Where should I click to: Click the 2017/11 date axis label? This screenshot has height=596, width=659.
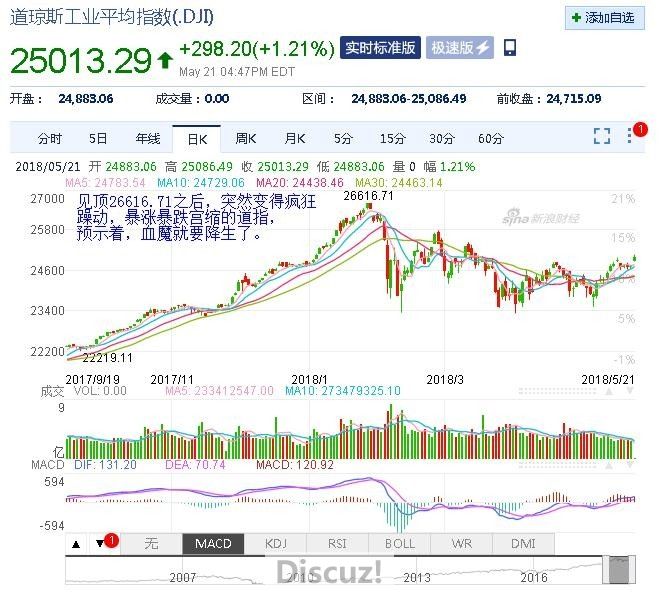(172, 380)
